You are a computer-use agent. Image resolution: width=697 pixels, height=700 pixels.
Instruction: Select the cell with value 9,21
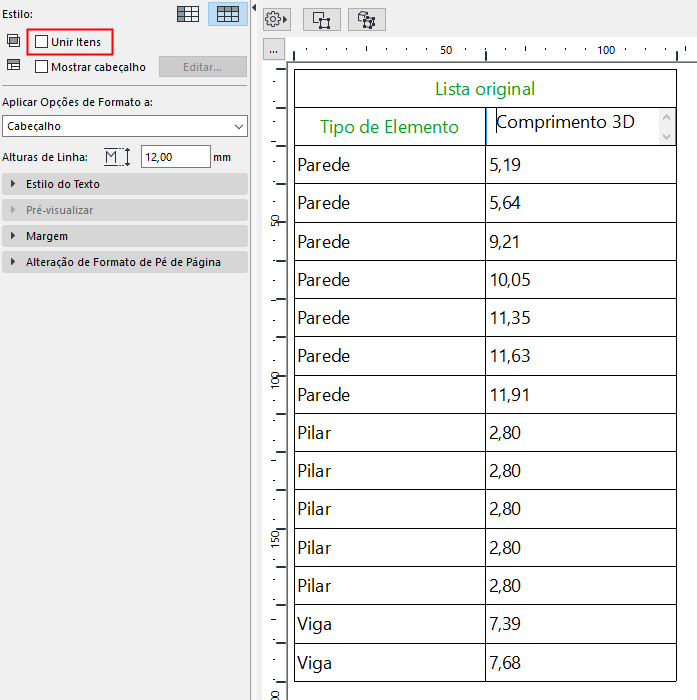[581, 242]
